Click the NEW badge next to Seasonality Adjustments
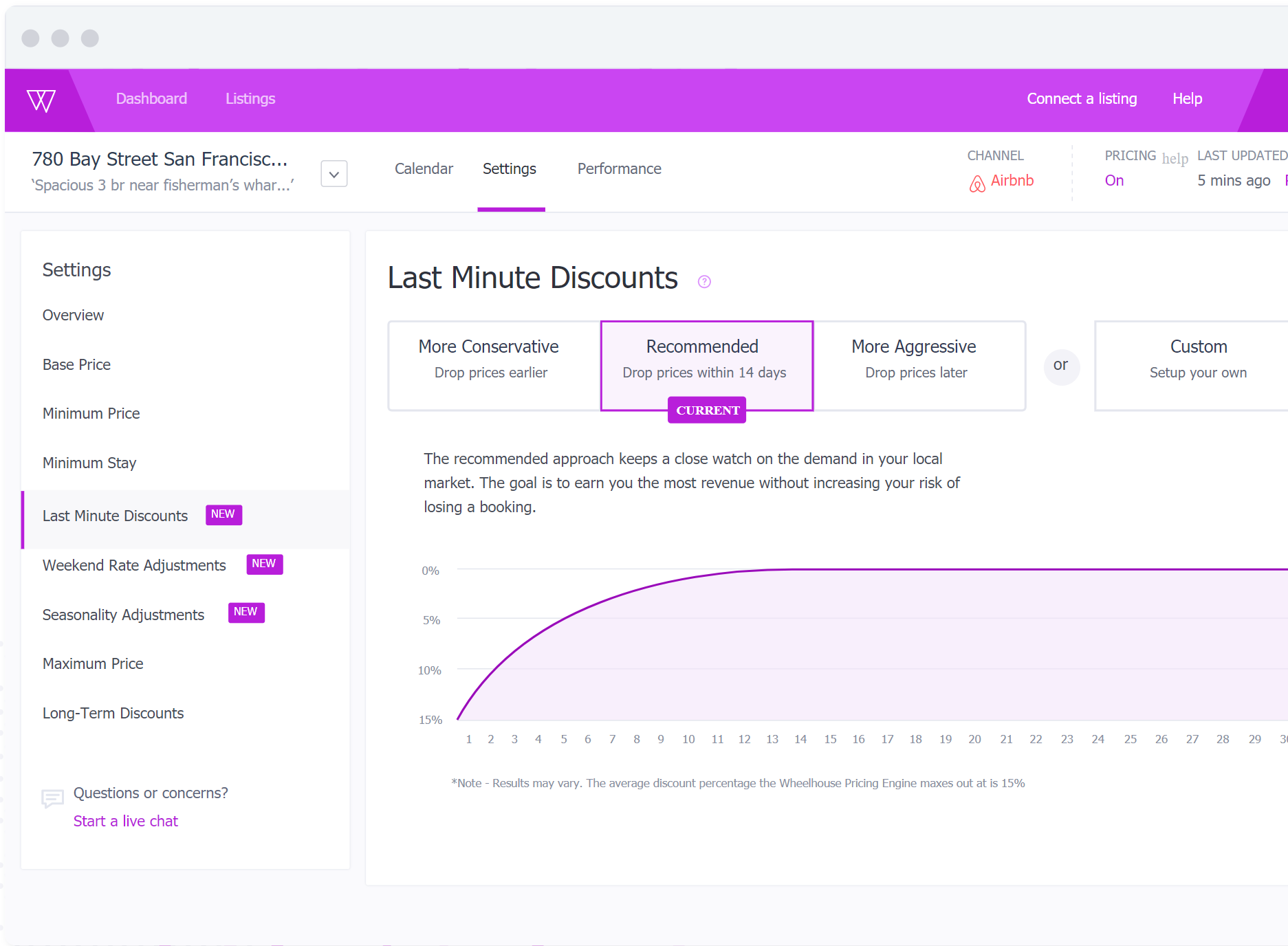Image resolution: width=1288 pixels, height=946 pixels. pos(246,612)
